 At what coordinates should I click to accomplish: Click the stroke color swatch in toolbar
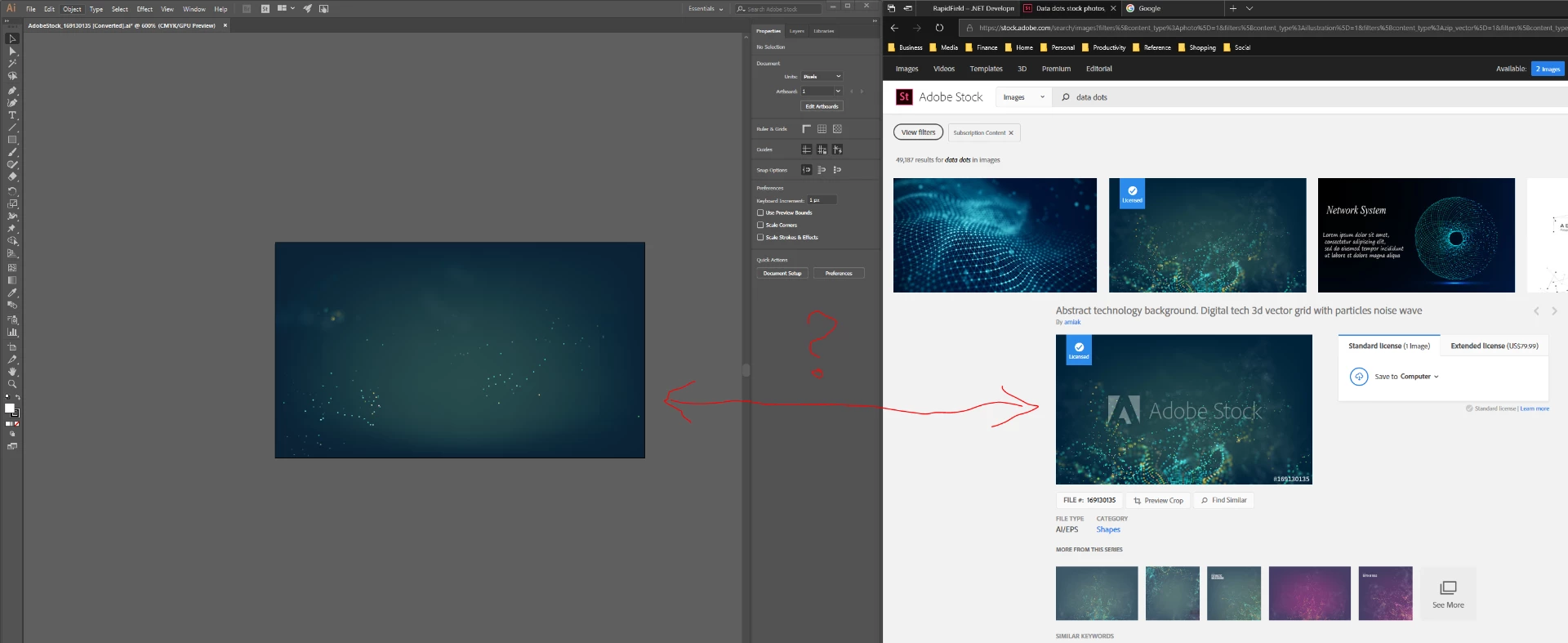(x=16, y=413)
